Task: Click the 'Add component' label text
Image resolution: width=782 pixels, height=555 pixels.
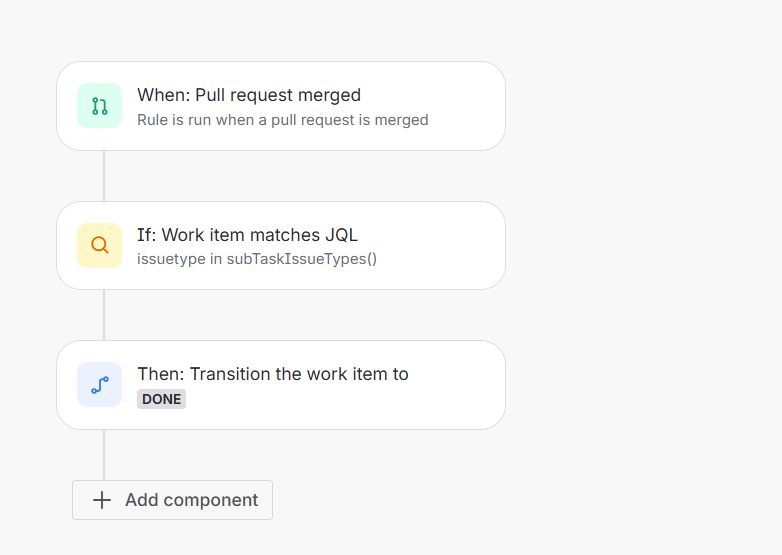Action: pyautogui.click(x=192, y=500)
